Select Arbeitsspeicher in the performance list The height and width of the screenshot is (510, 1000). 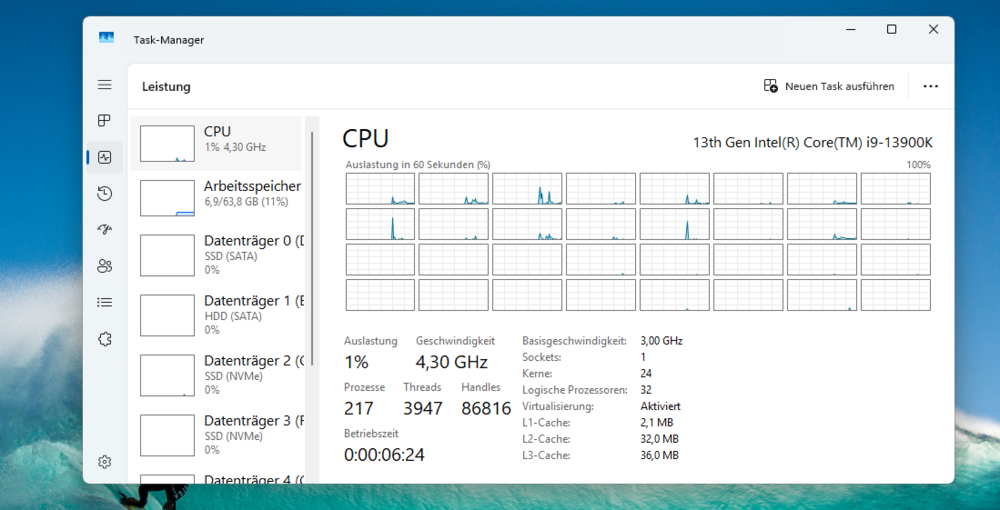point(216,198)
